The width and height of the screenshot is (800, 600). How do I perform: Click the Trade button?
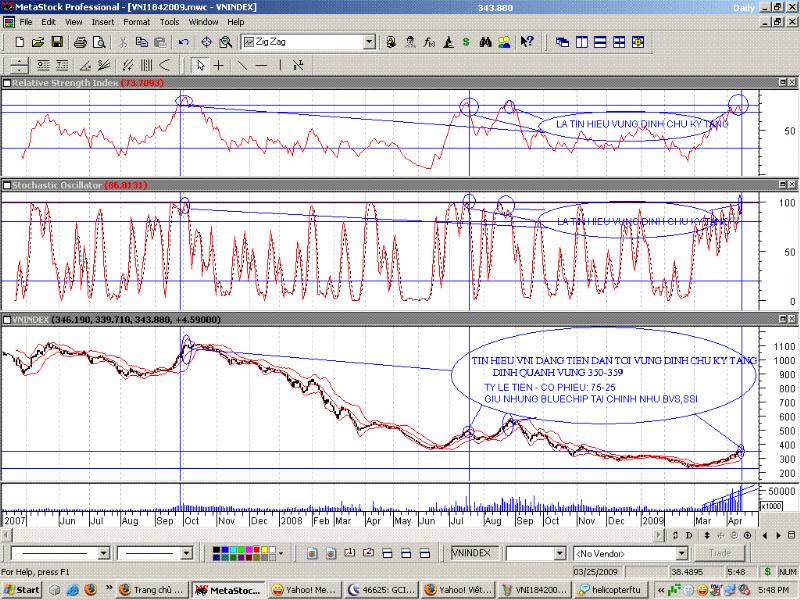click(x=720, y=553)
